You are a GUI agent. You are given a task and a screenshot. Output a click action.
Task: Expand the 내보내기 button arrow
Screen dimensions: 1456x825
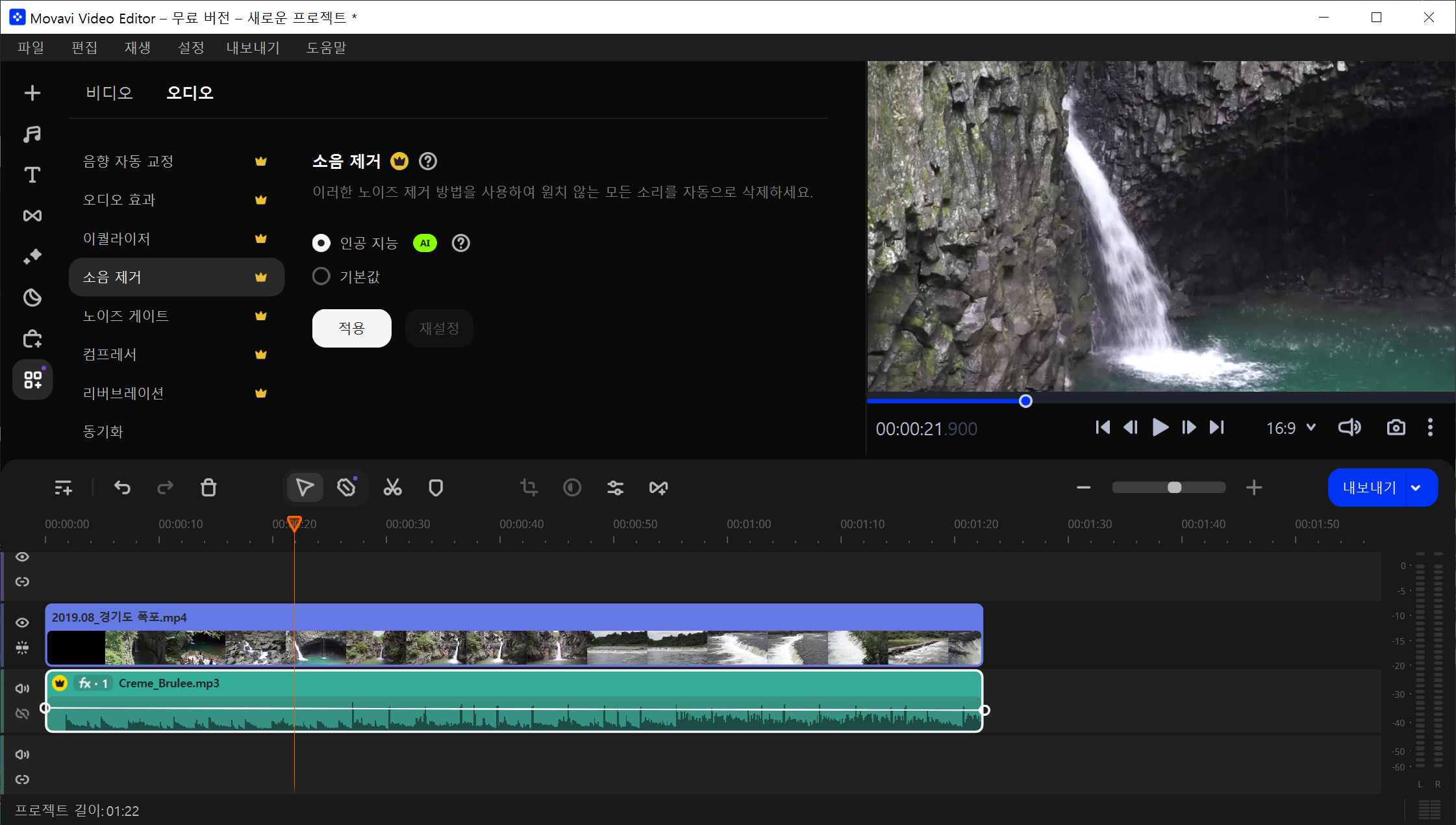[1416, 487]
